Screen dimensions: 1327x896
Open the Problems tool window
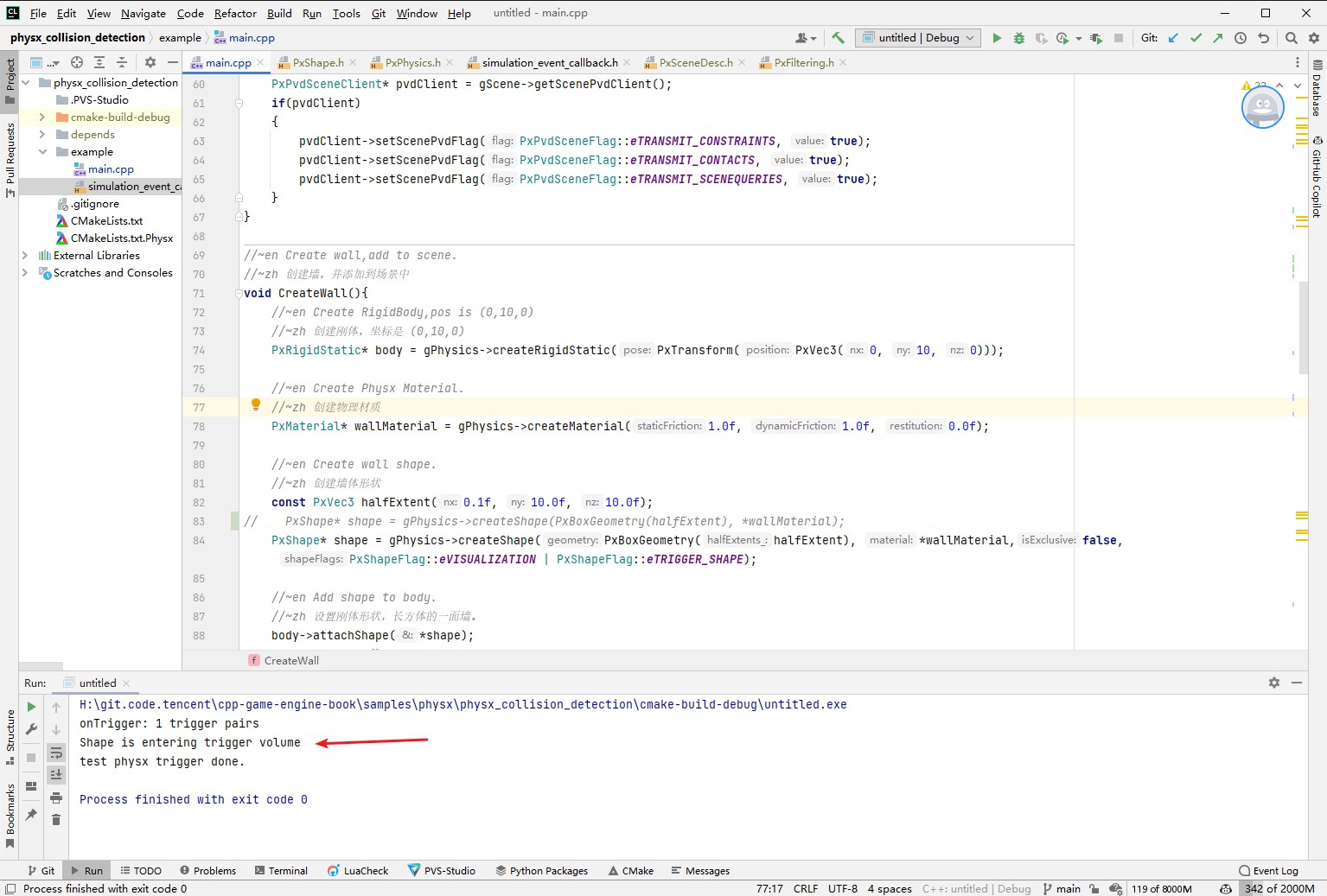[208, 871]
